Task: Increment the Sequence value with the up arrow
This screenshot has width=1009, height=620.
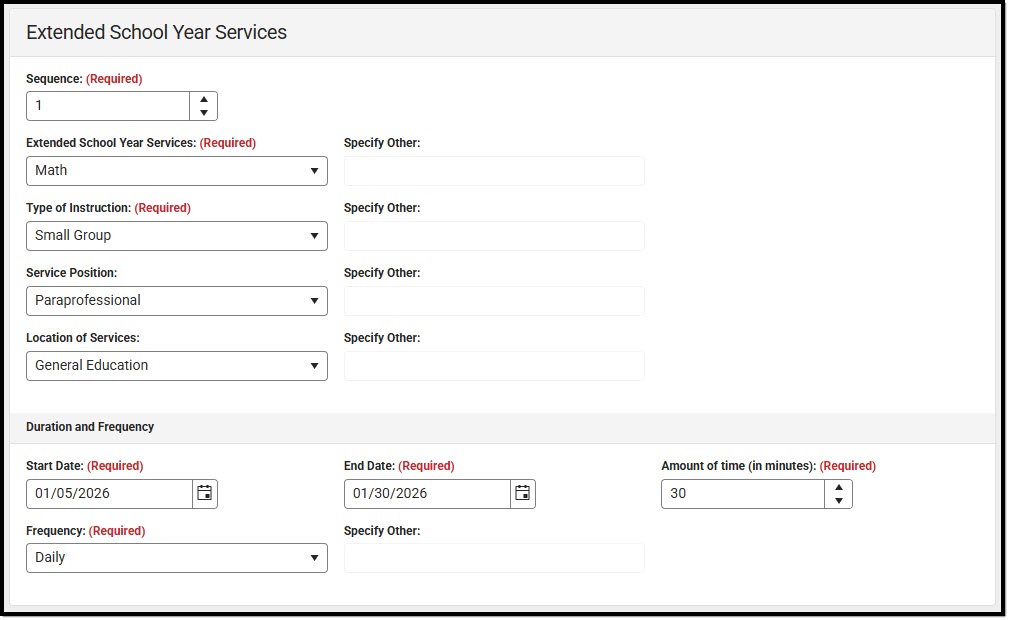Action: click(x=203, y=99)
